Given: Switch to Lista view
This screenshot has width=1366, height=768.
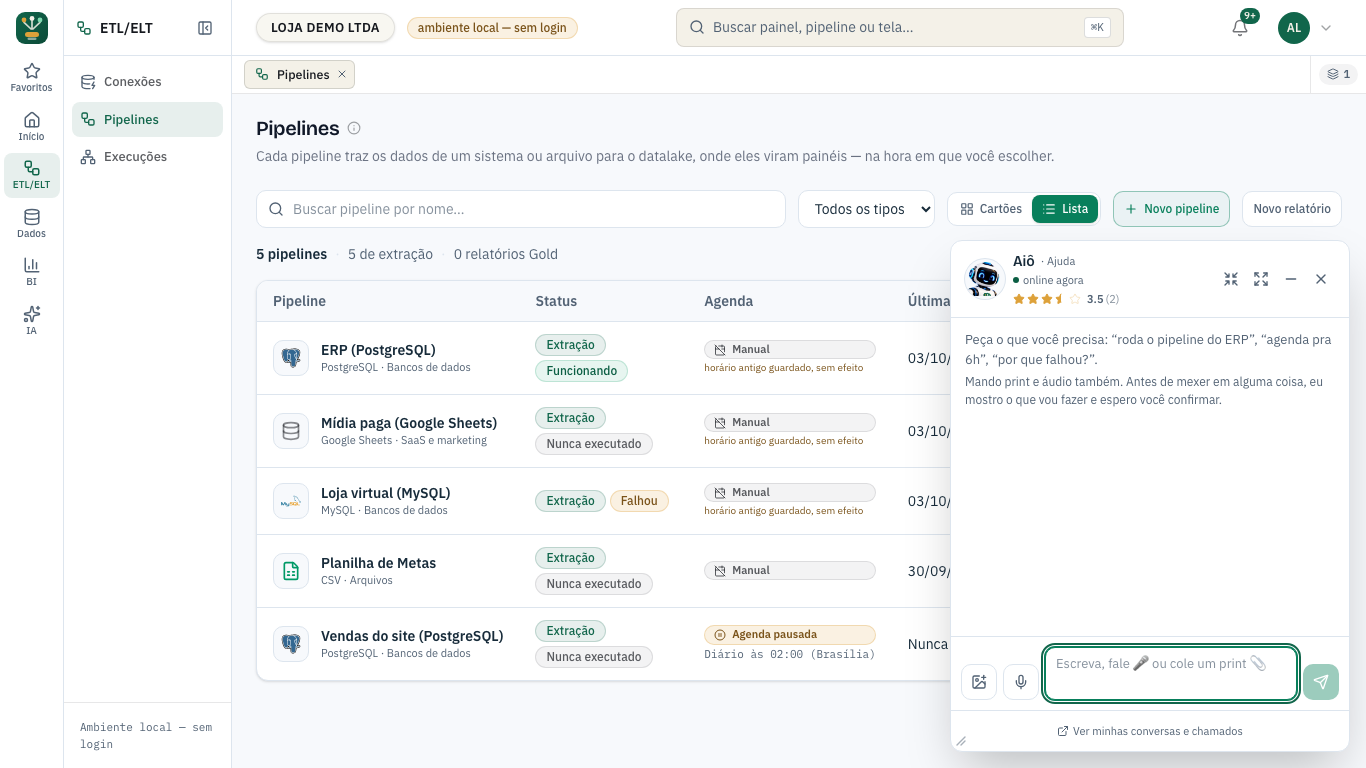Looking at the screenshot, I should pyautogui.click(x=1065, y=209).
